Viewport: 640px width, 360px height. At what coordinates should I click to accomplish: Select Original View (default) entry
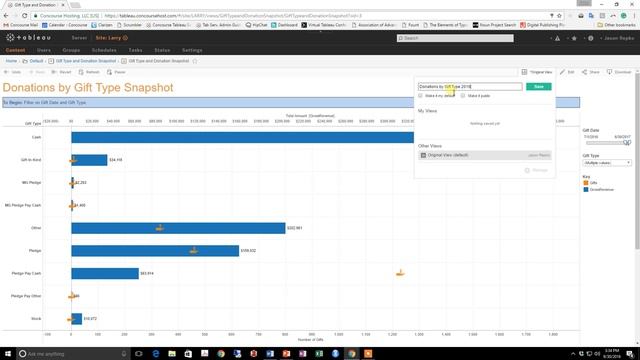click(484, 155)
